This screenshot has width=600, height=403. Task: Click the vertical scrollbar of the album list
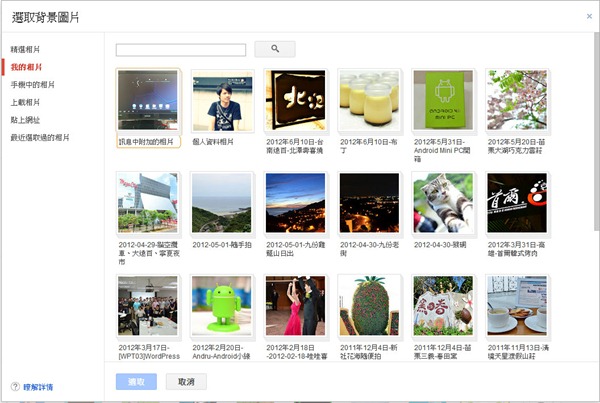(597, 131)
